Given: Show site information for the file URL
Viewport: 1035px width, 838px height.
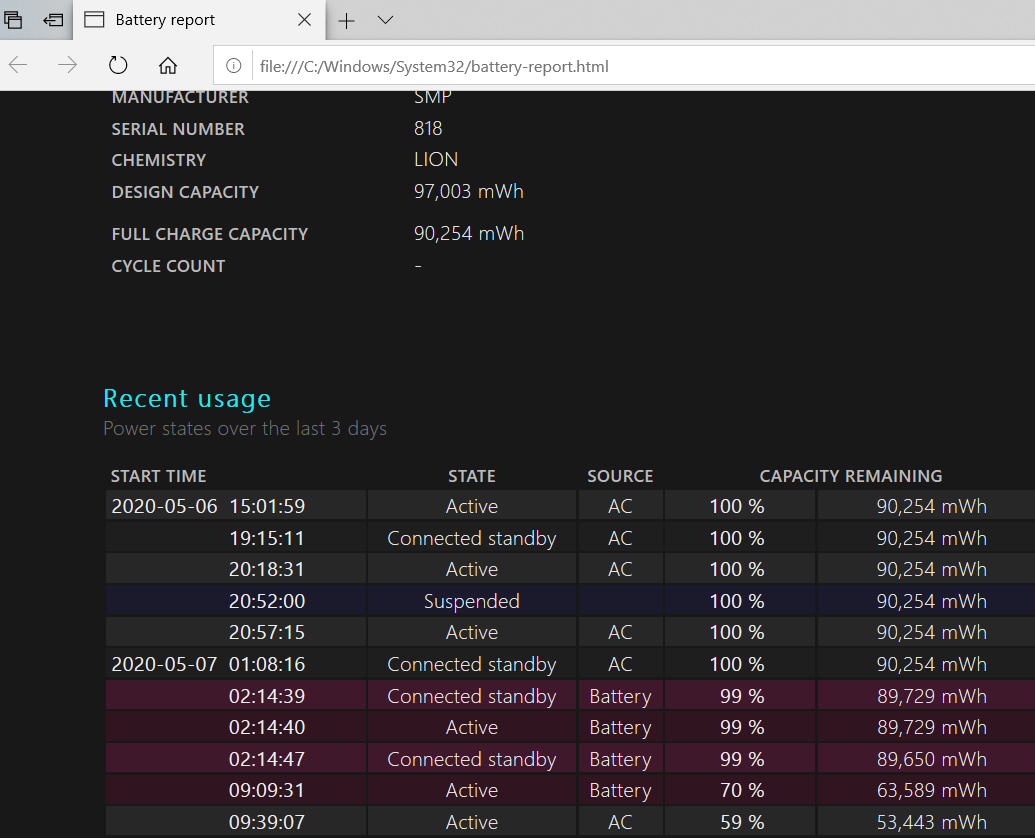Looking at the screenshot, I should pyautogui.click(x=234, y=67).
